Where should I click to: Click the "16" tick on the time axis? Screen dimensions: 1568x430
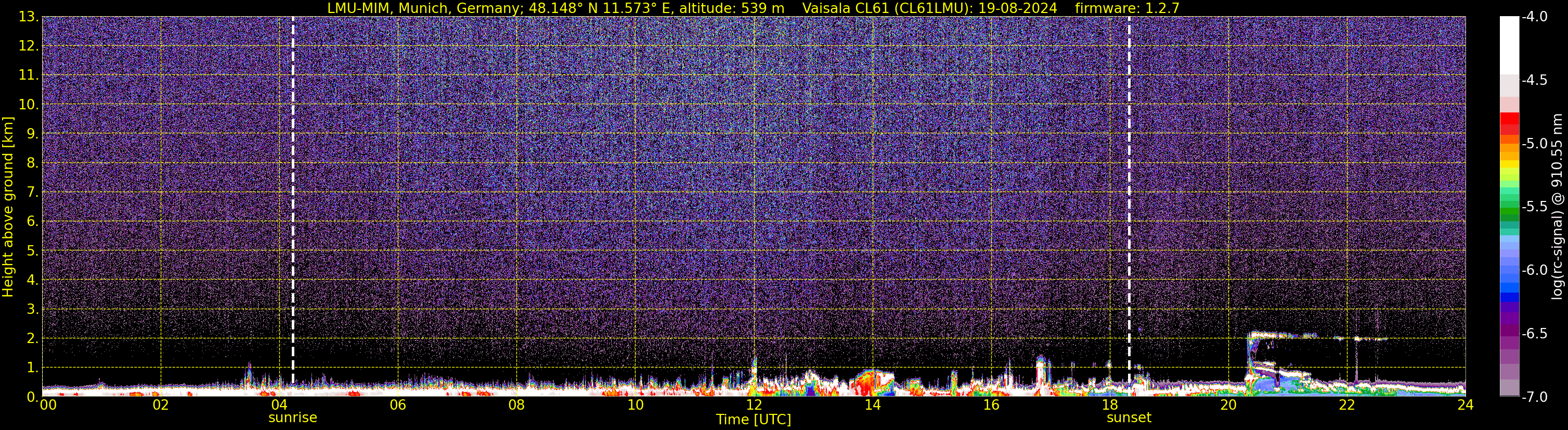tap(991, 405)
